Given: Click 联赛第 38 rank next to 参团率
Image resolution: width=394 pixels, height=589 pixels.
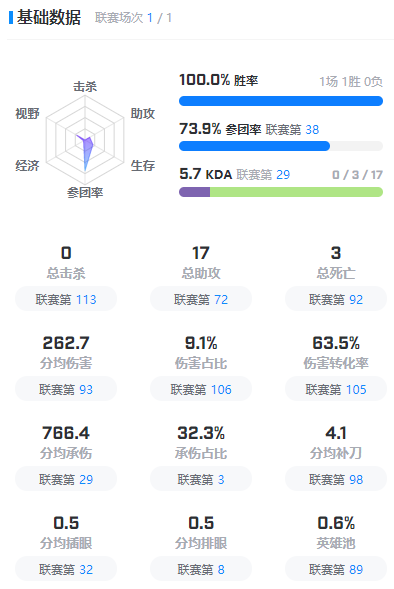Looking at the screenshot, I should [x=292, y=130].
